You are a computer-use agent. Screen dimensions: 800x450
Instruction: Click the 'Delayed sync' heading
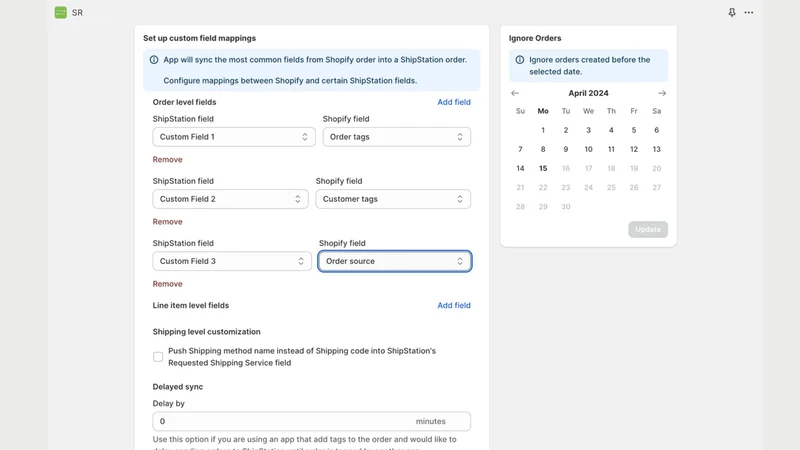coord(178,387)
